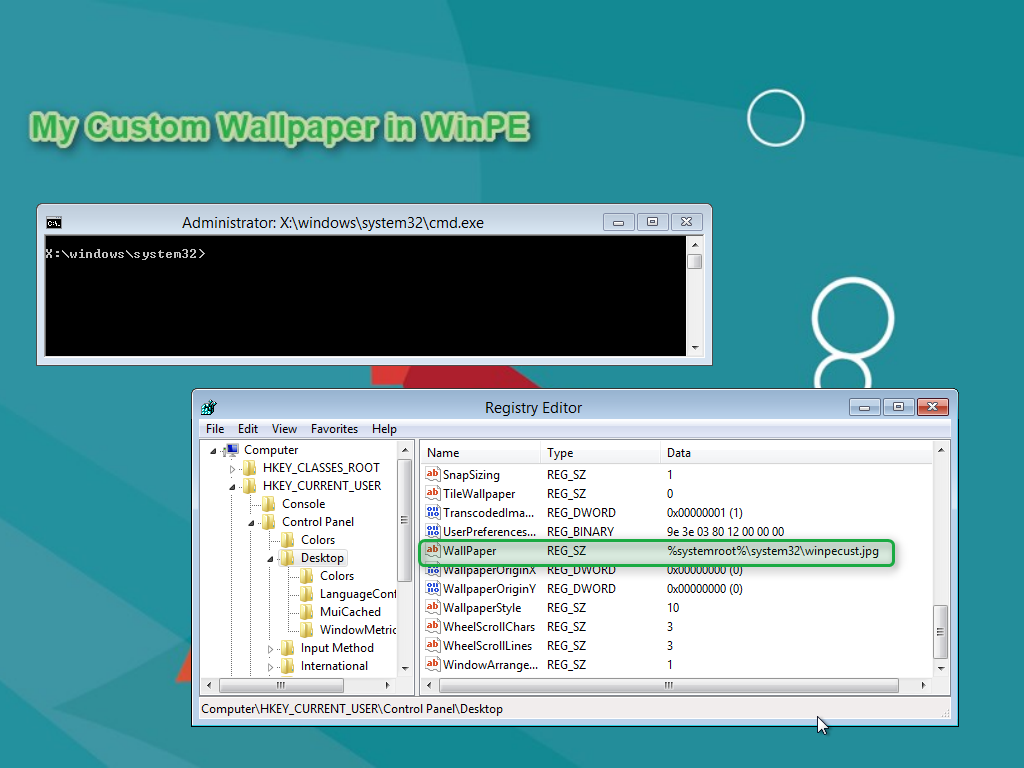Select the WallpaperStyle value entry
Image resolution: width=1024 pixels, height=768 pixels.
coord(482,608)
